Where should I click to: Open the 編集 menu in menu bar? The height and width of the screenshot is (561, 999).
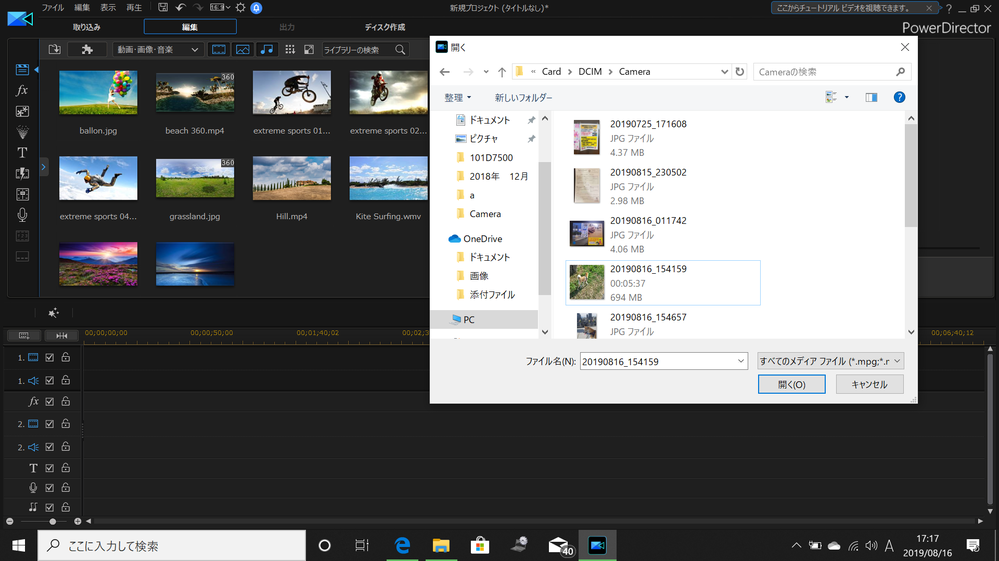click(82, 8)
